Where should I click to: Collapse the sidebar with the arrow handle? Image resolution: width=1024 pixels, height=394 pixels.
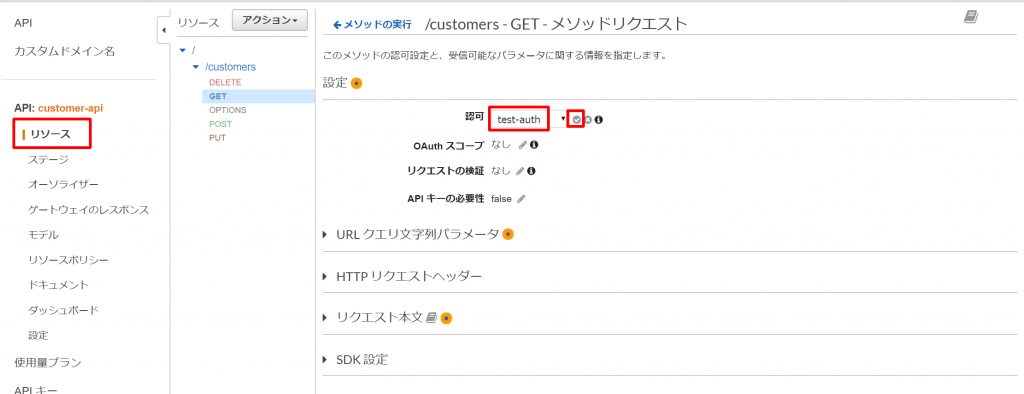(x=163, y=30)
